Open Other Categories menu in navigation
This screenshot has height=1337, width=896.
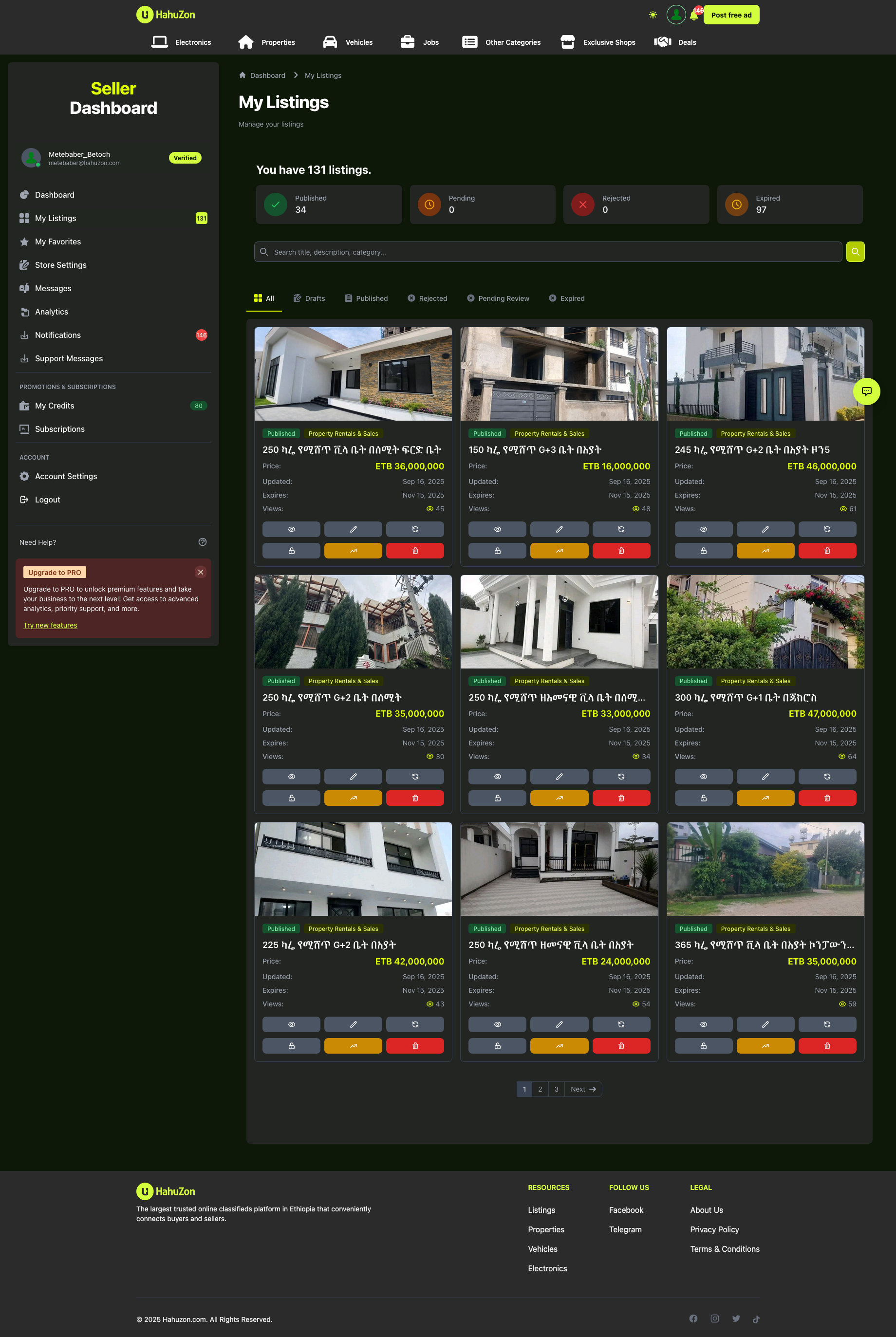coord(501,42)
